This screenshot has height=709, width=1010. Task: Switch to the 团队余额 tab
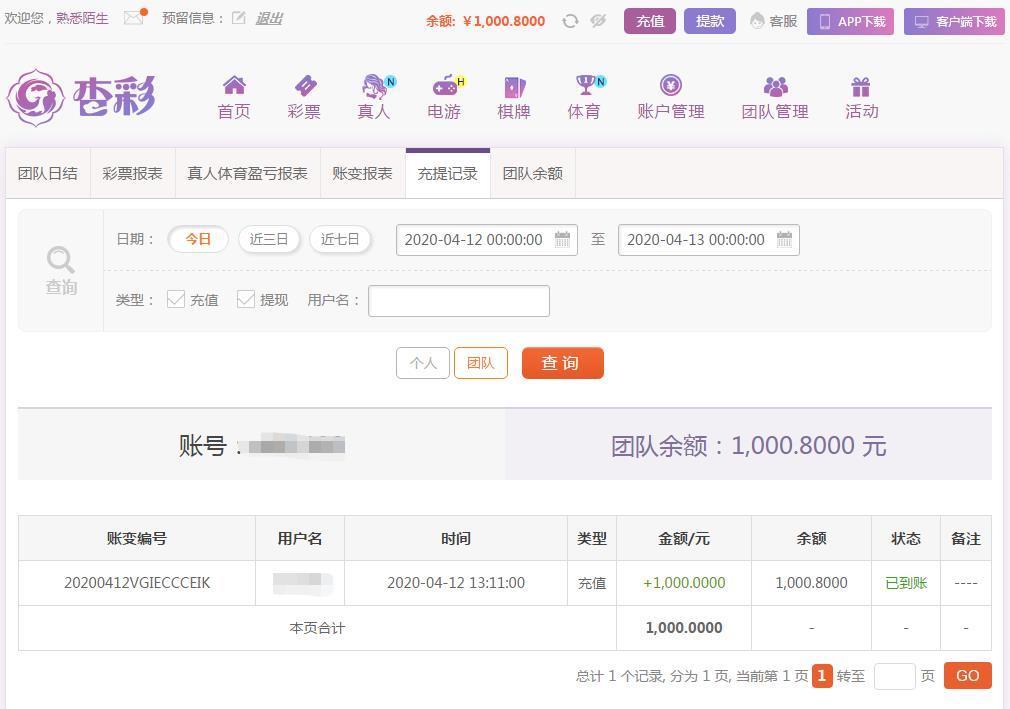(x=533, y=173)
